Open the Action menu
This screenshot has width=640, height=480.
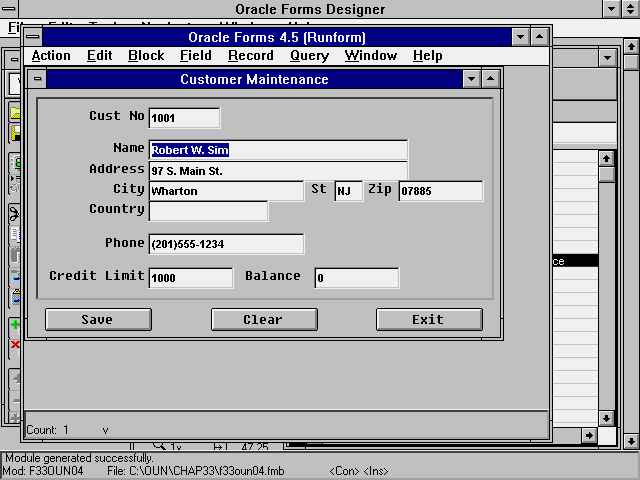51,56
